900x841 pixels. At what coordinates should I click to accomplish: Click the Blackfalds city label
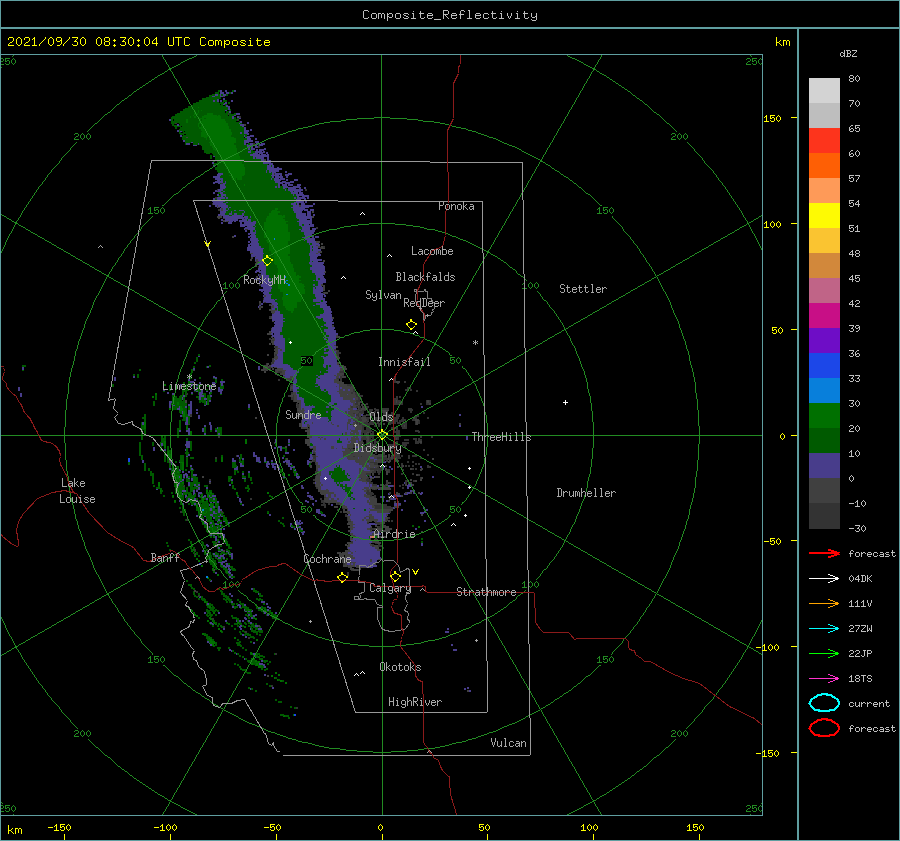[x=425, y=277]
